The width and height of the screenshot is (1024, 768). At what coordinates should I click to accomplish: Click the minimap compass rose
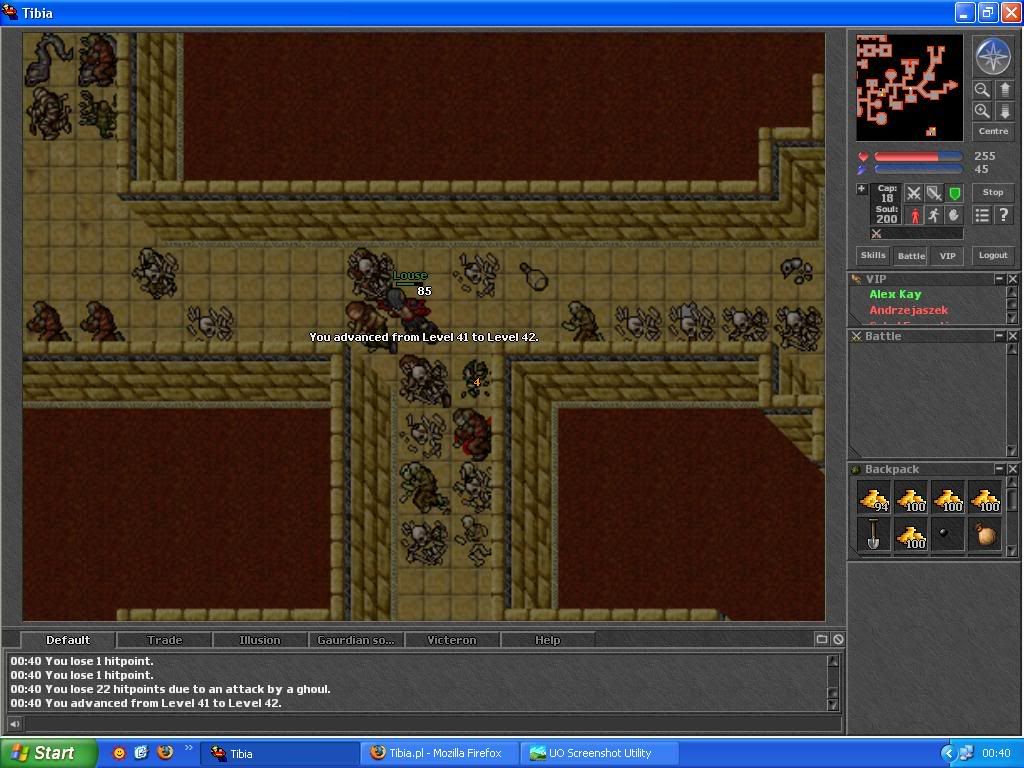[993, 56]
